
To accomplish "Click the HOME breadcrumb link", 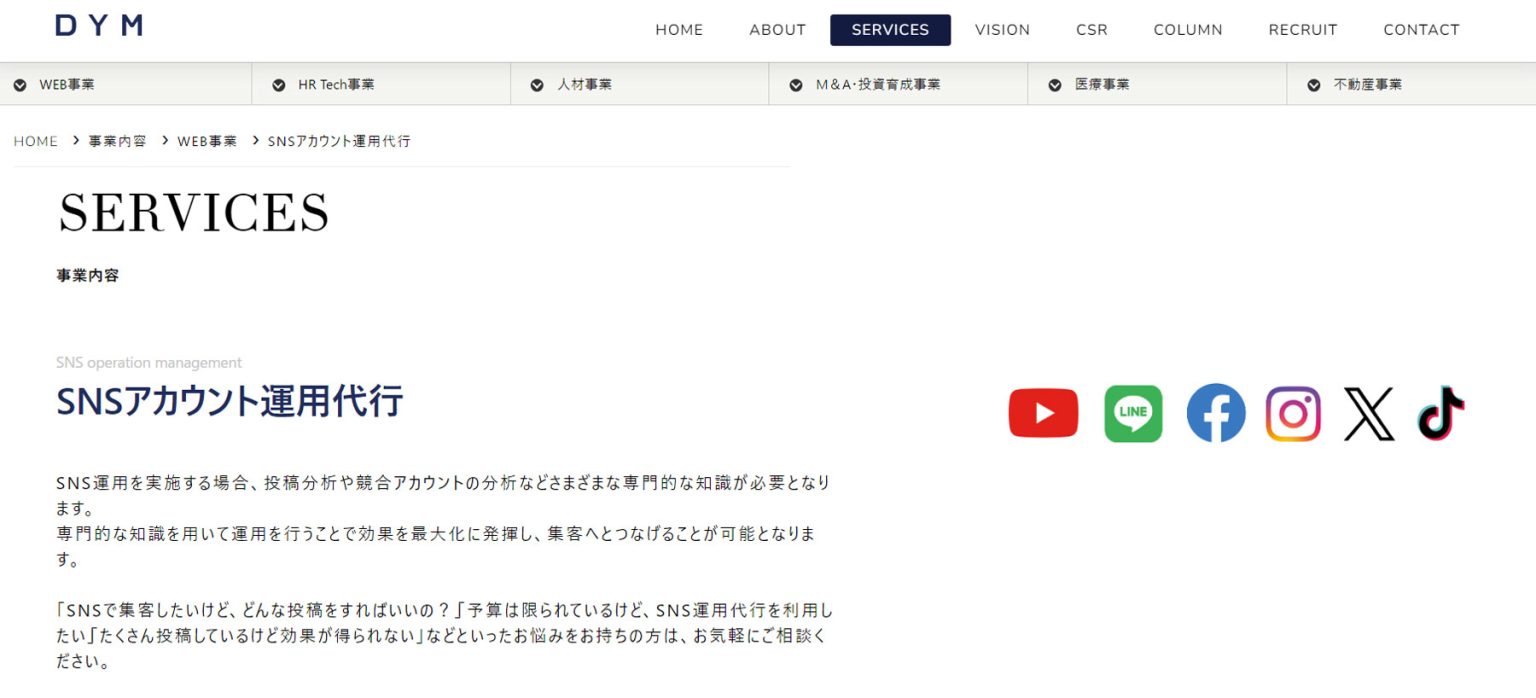I will (36, 141).
